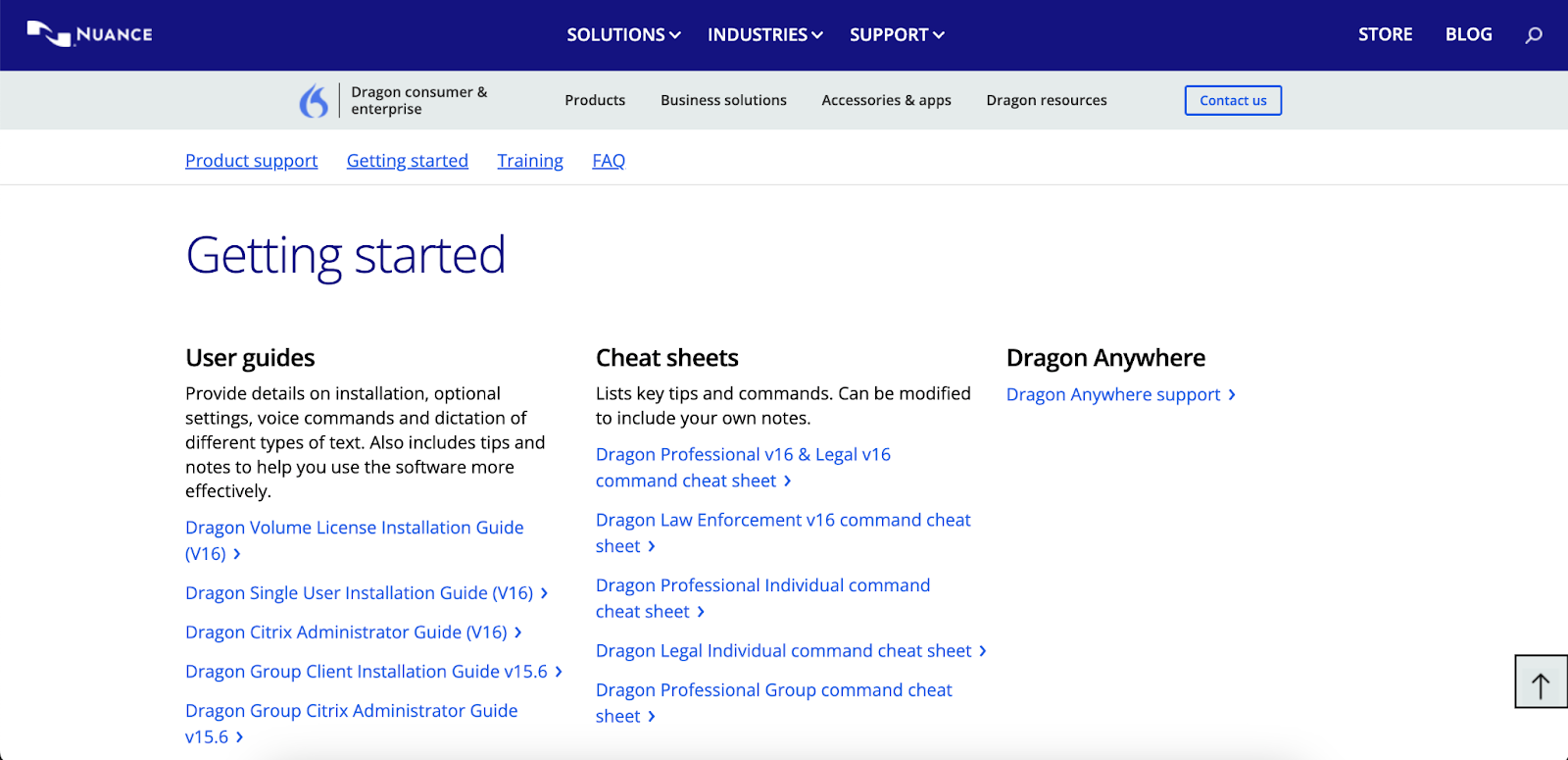Viewport: 1568px width, 760px height.
Task: Open the Blog link in header
Action: coord(1468,34)
